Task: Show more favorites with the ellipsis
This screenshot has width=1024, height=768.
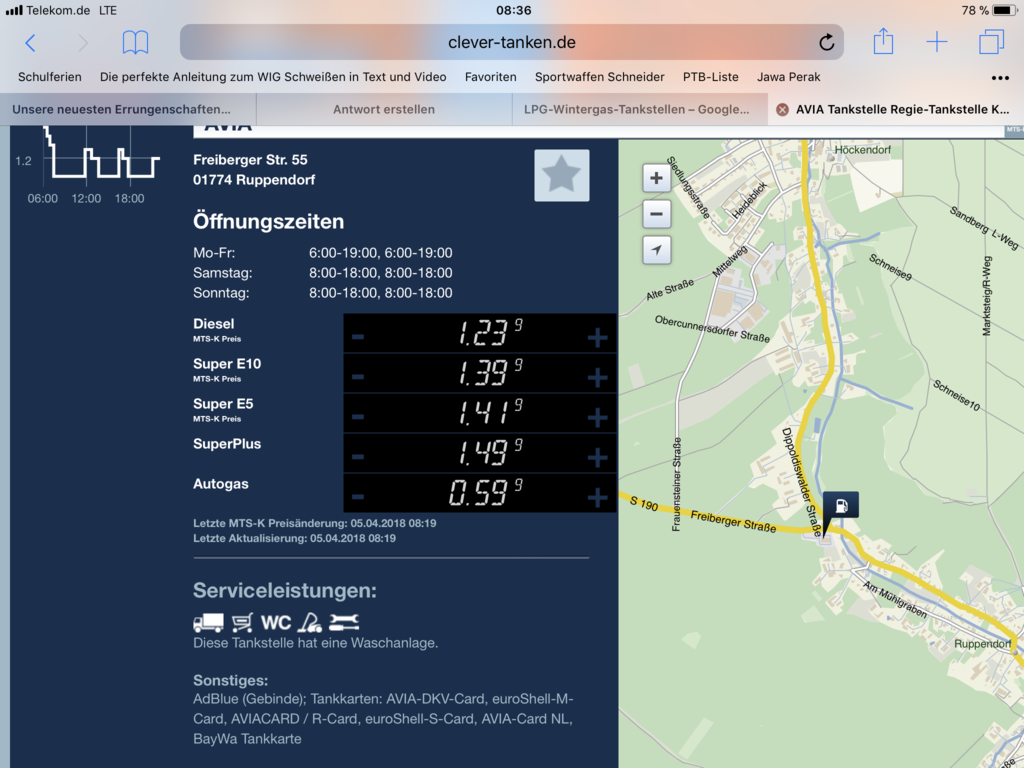Action: pos(1000,78)
